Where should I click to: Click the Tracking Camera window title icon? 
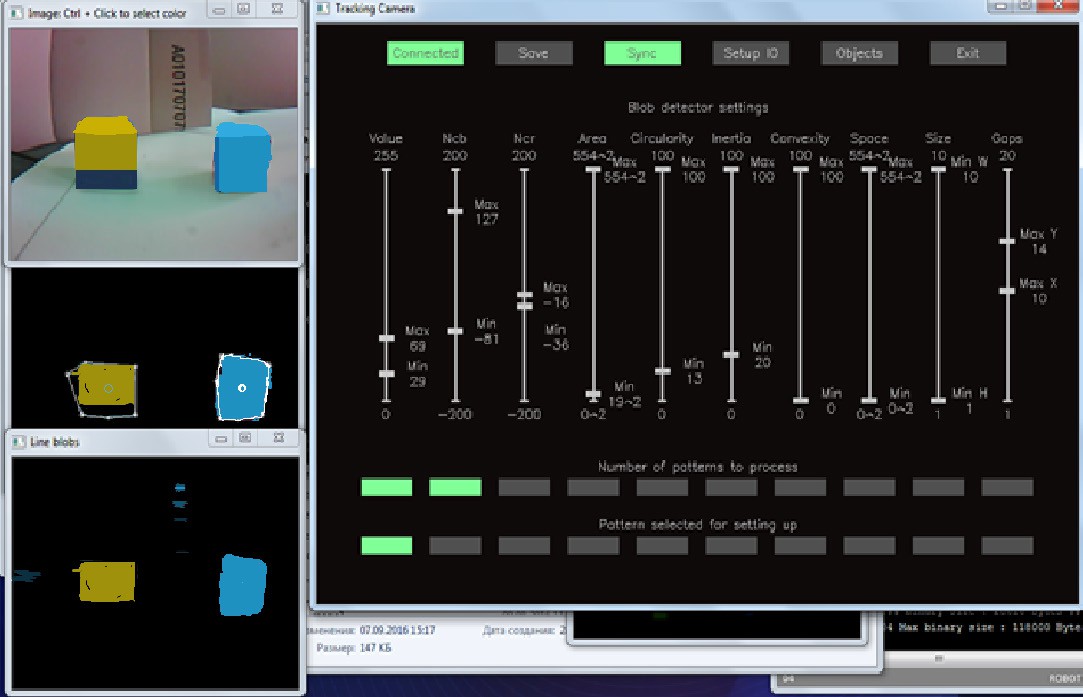pyautogui.click(x=322, y=9)
